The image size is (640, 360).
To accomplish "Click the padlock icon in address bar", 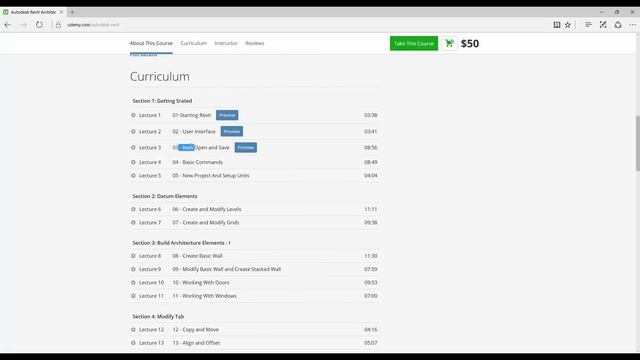I will click(58, 25).
